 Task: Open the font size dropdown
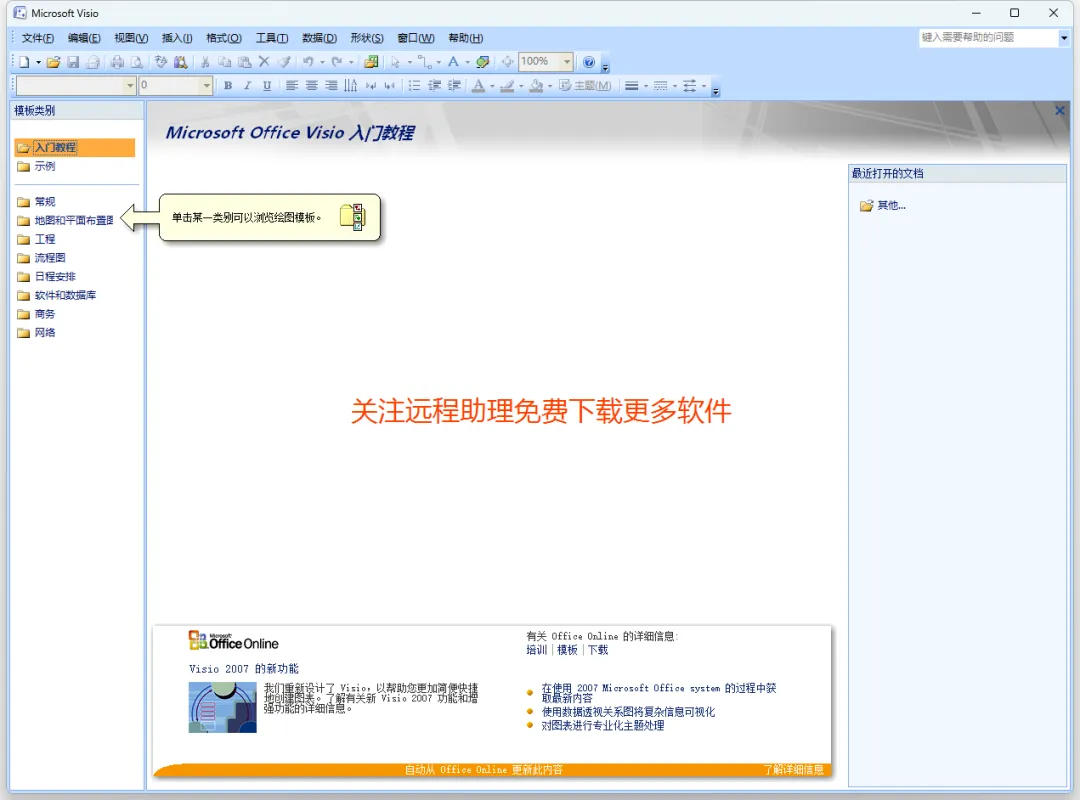tap(207, 85)
